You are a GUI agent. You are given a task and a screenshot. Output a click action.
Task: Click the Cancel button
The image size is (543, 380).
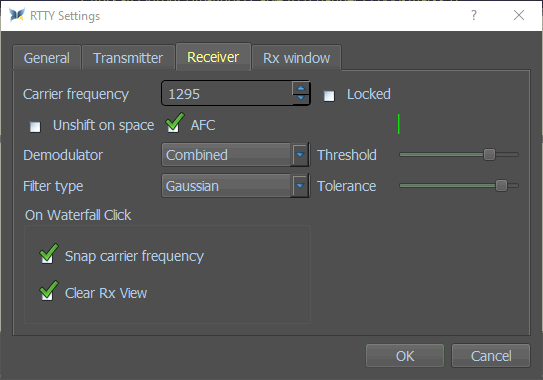point(491,356)
